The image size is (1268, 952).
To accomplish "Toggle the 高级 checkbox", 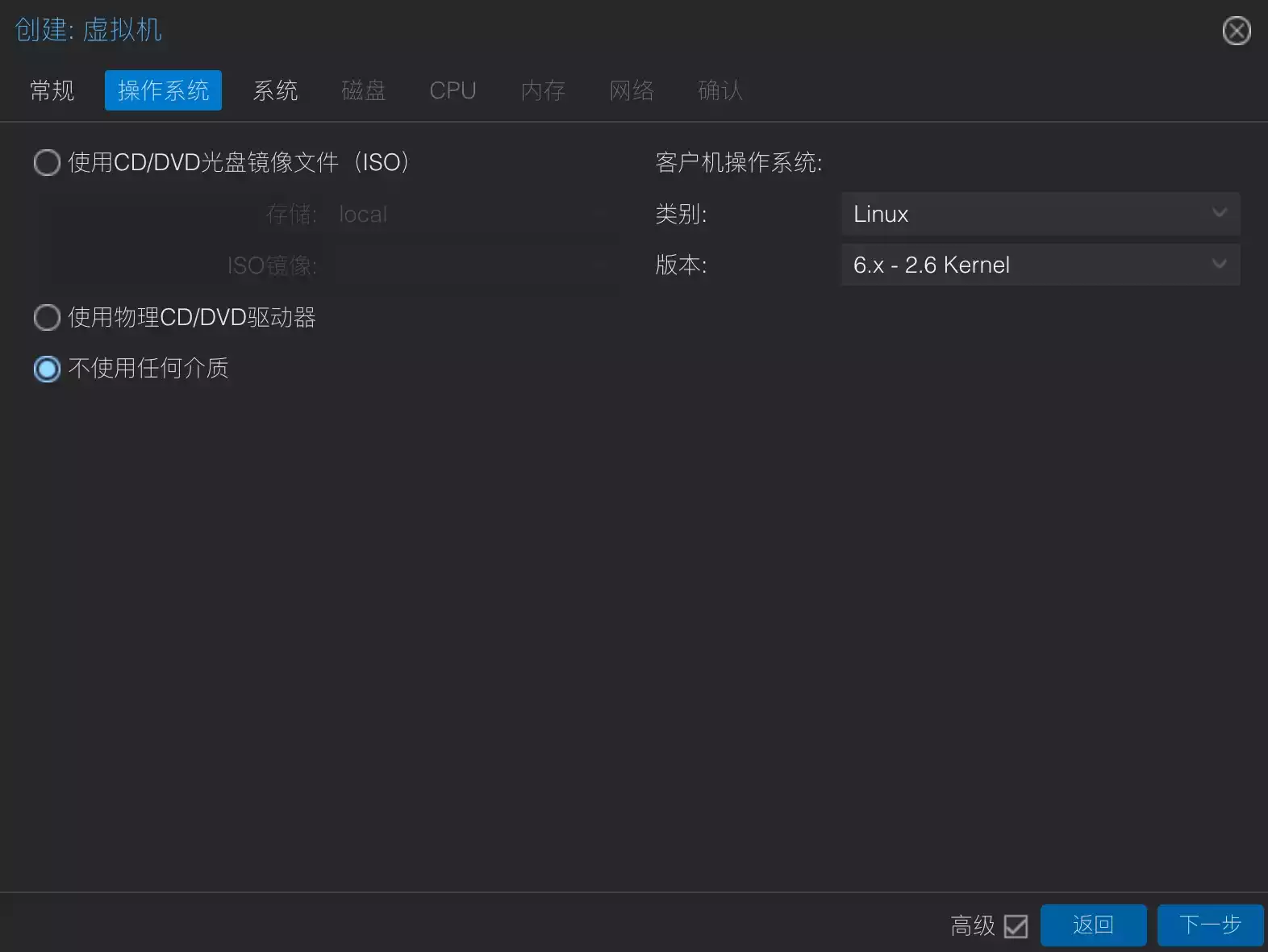I will pos(1016,926).
